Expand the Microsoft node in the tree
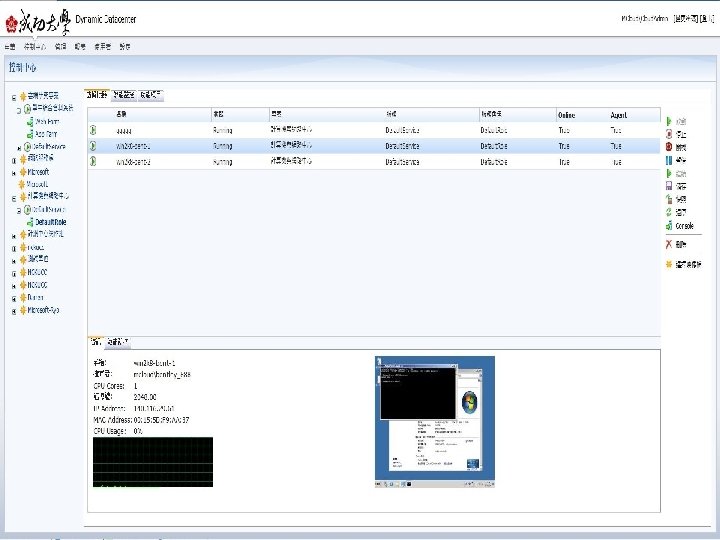Viewport: 720px width, 540px height. click(x=14, y=173)
